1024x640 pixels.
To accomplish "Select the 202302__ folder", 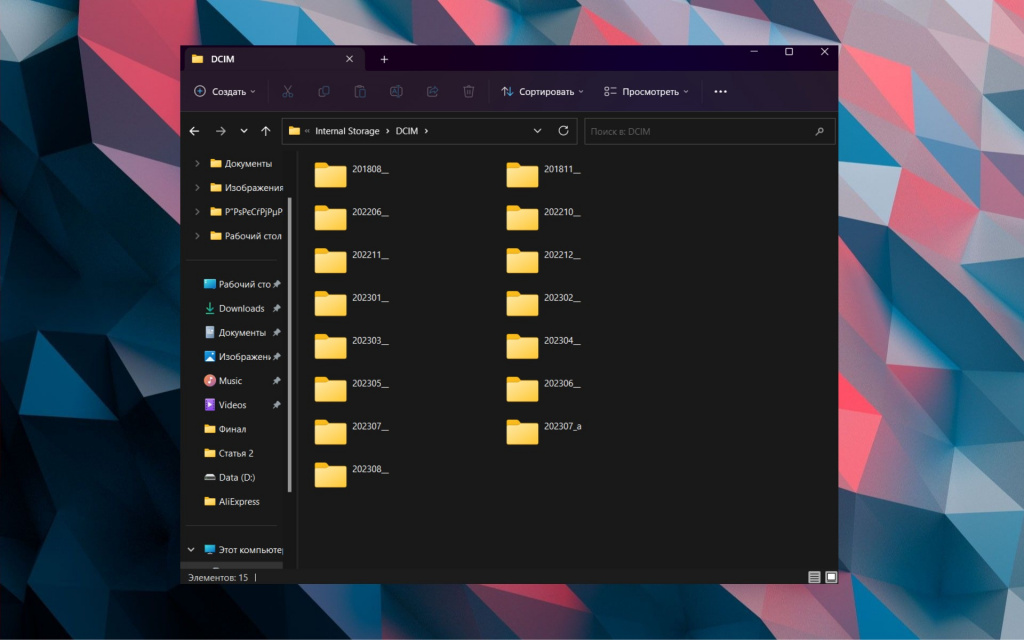I will [543, 303].
